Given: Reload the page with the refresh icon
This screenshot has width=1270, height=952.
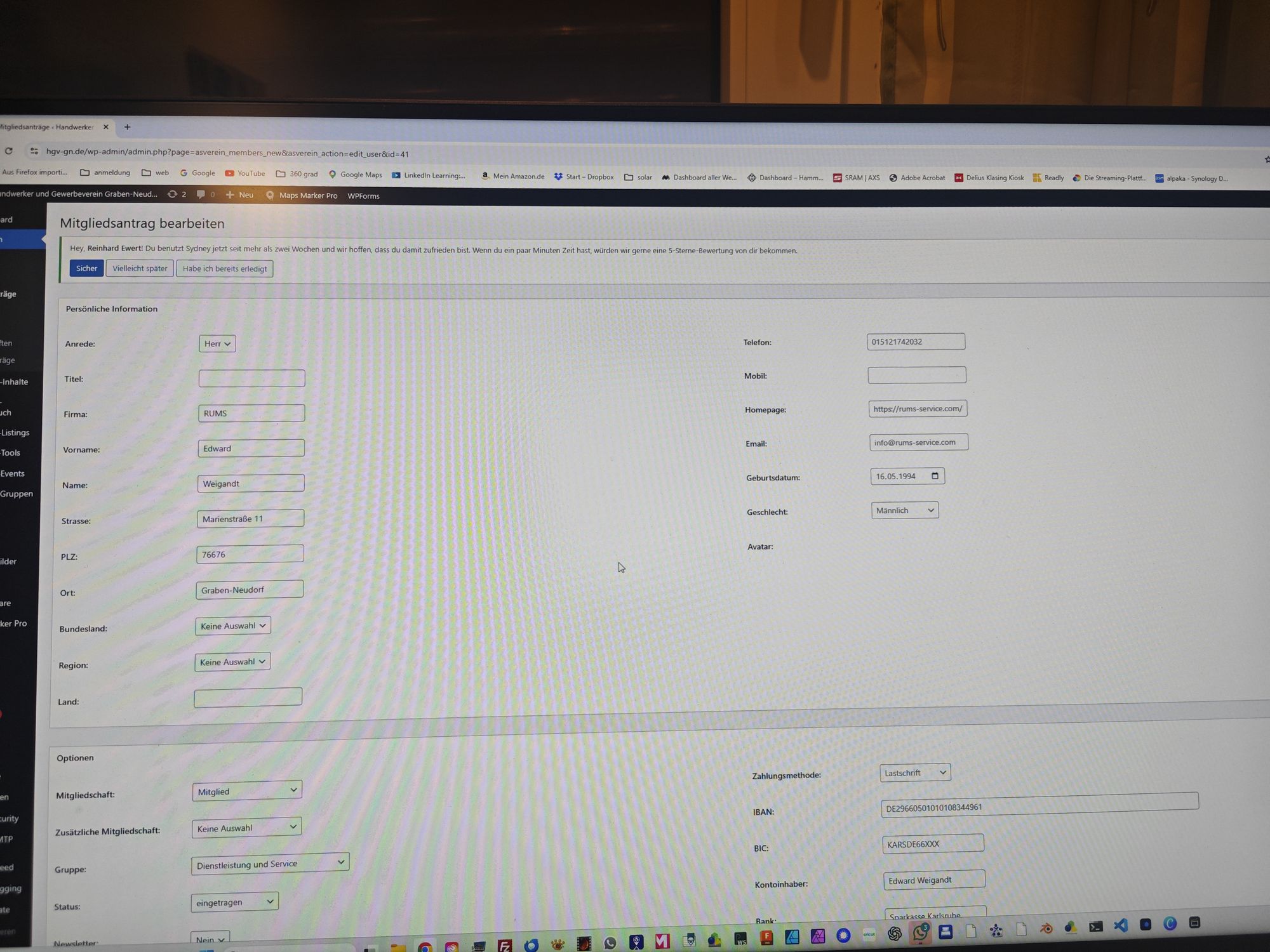Looking at the screenshot, I should click(x=9, y=151).
